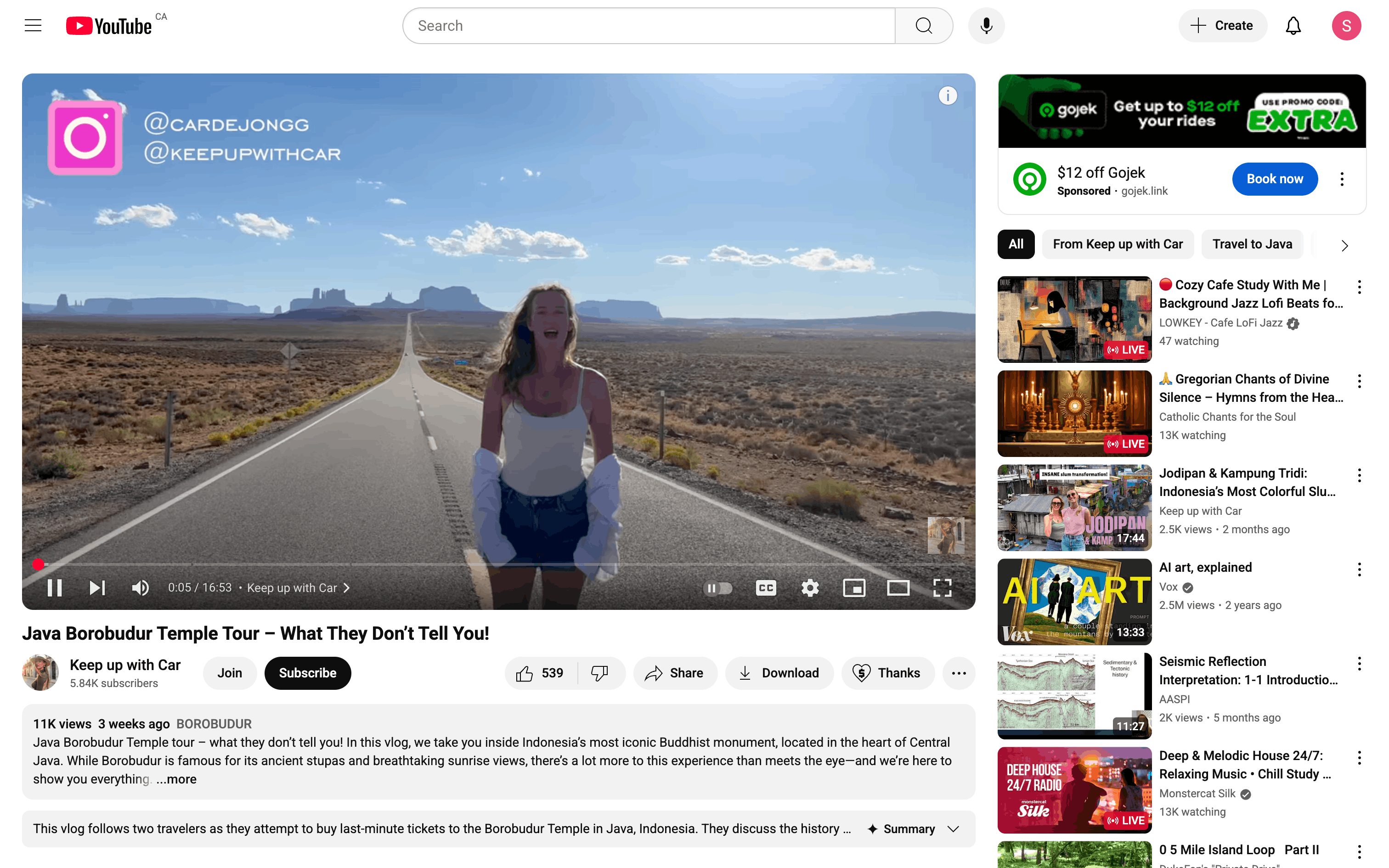This screenshot has height=868, width=1389.
Task: Toggle closed captions on player
Action: 766,587
